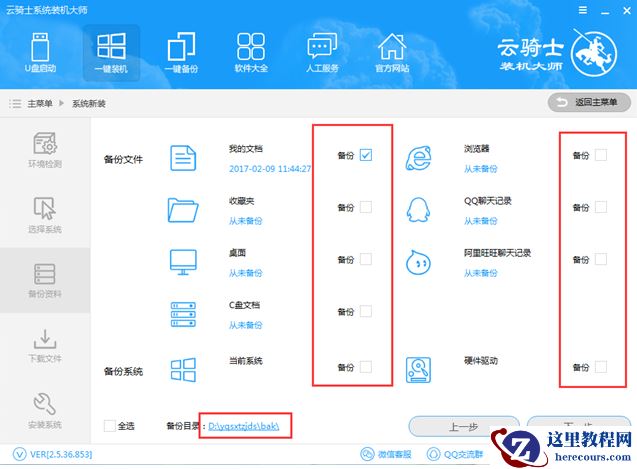Select the 备份资料 sidebar step
Screen dimensions: 637x469
45,280
